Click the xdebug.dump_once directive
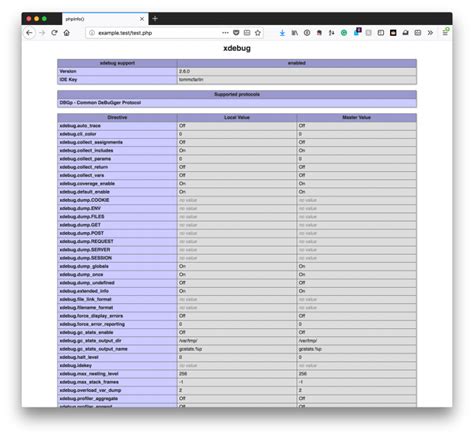474x438 pixels. click(x=81, y=275)
